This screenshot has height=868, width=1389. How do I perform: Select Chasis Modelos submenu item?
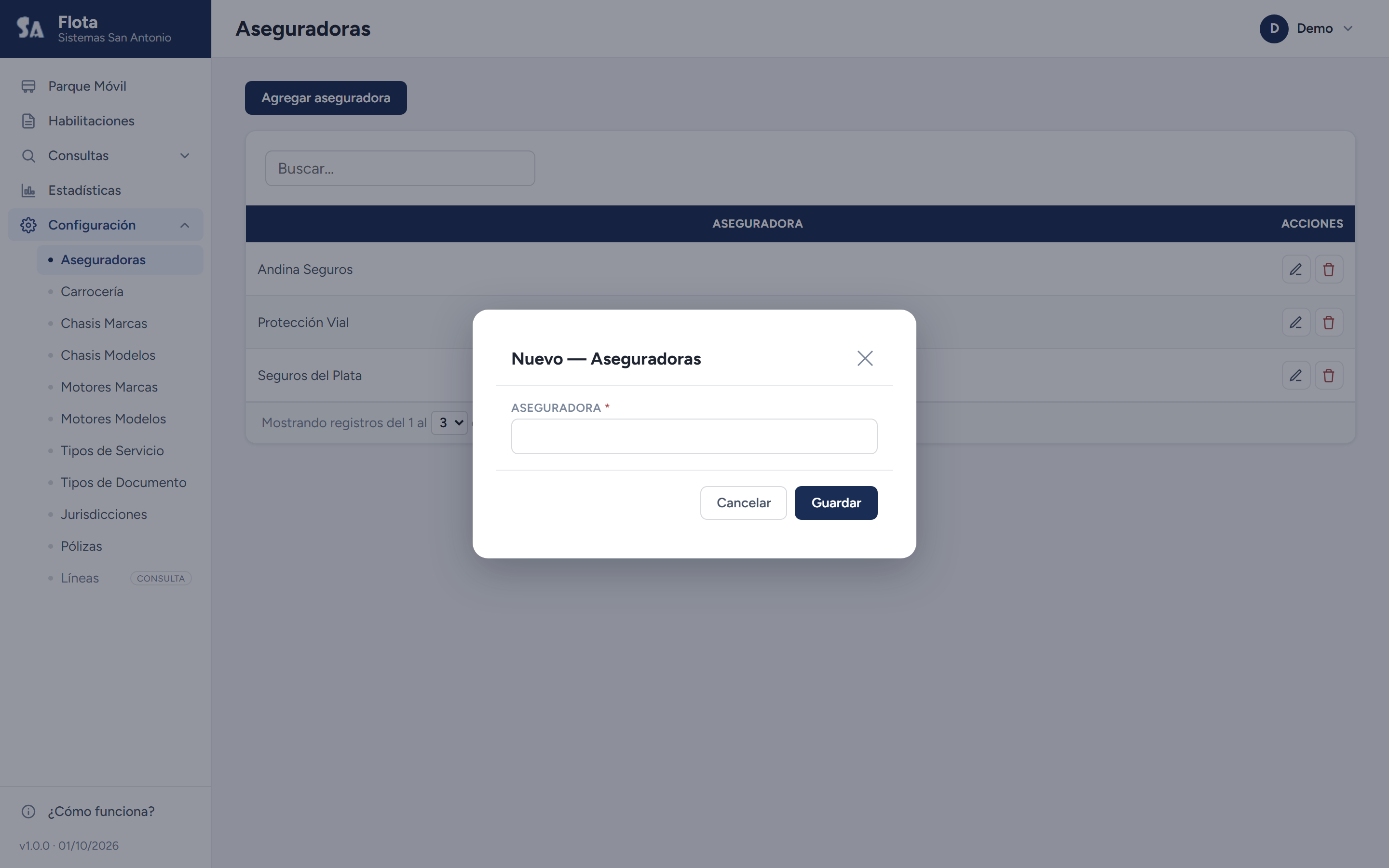pyautogui.click(x=120, y=355)
